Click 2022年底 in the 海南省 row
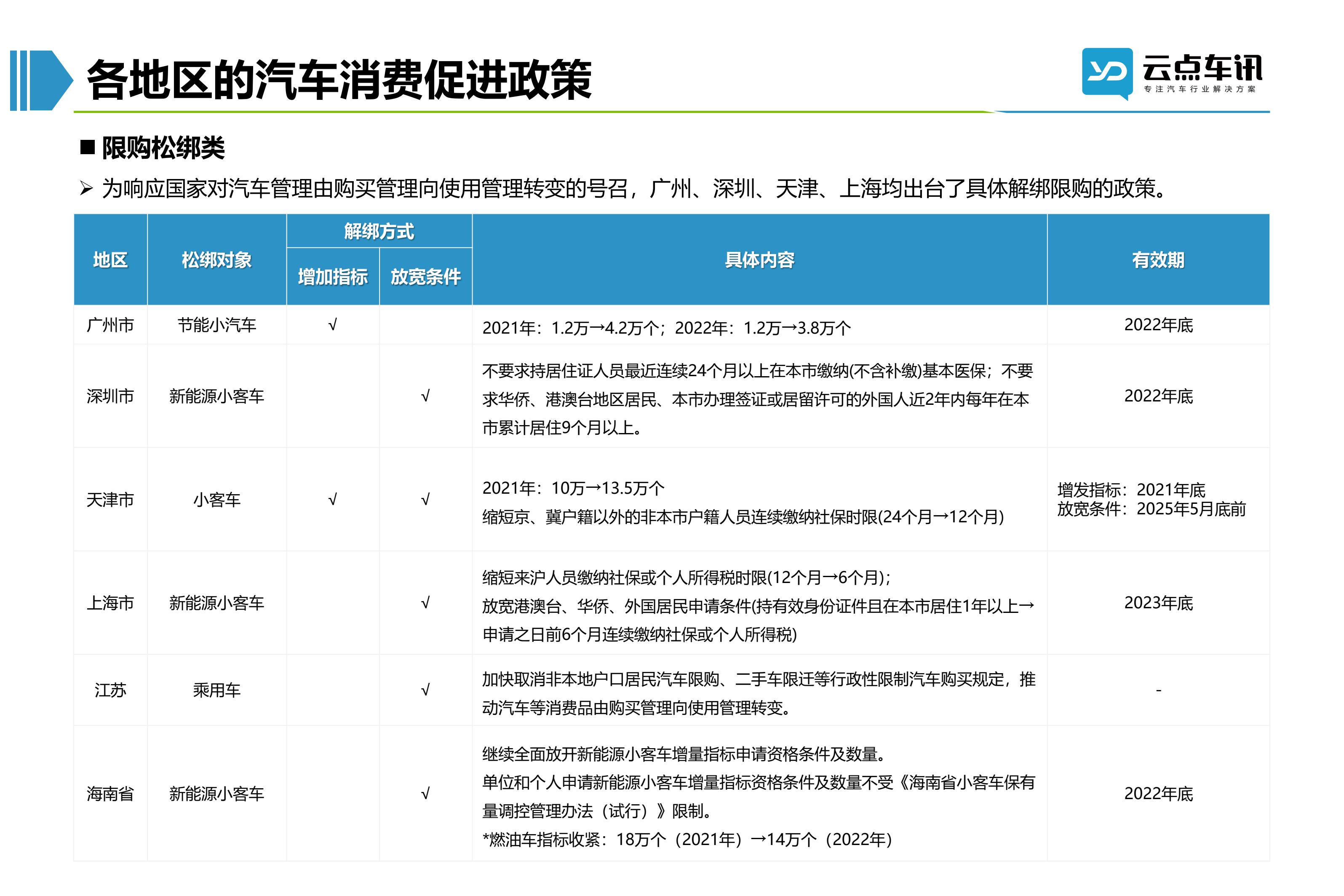Viewport: 1344px width, 896px height. (x=1158, y=794)
